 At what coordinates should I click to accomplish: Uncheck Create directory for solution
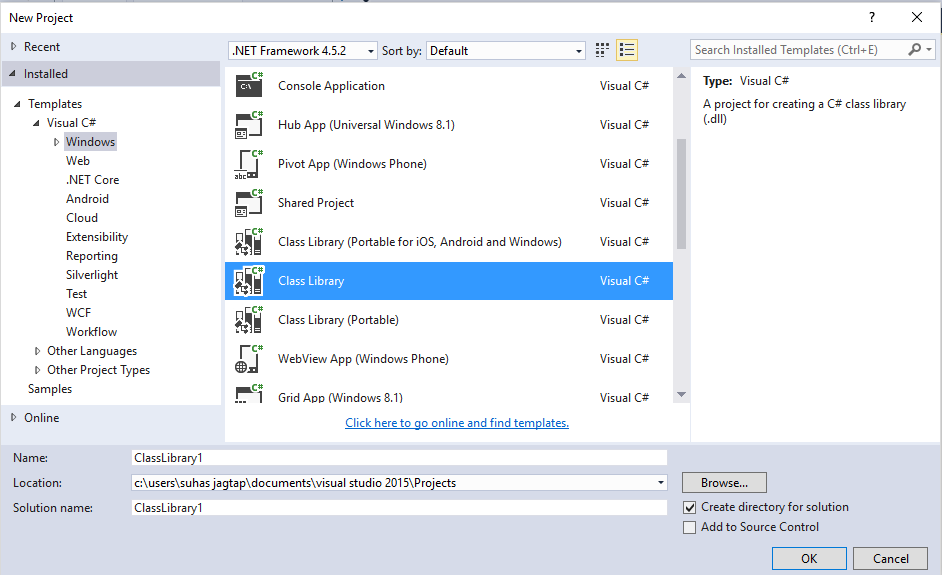(689, 508)
